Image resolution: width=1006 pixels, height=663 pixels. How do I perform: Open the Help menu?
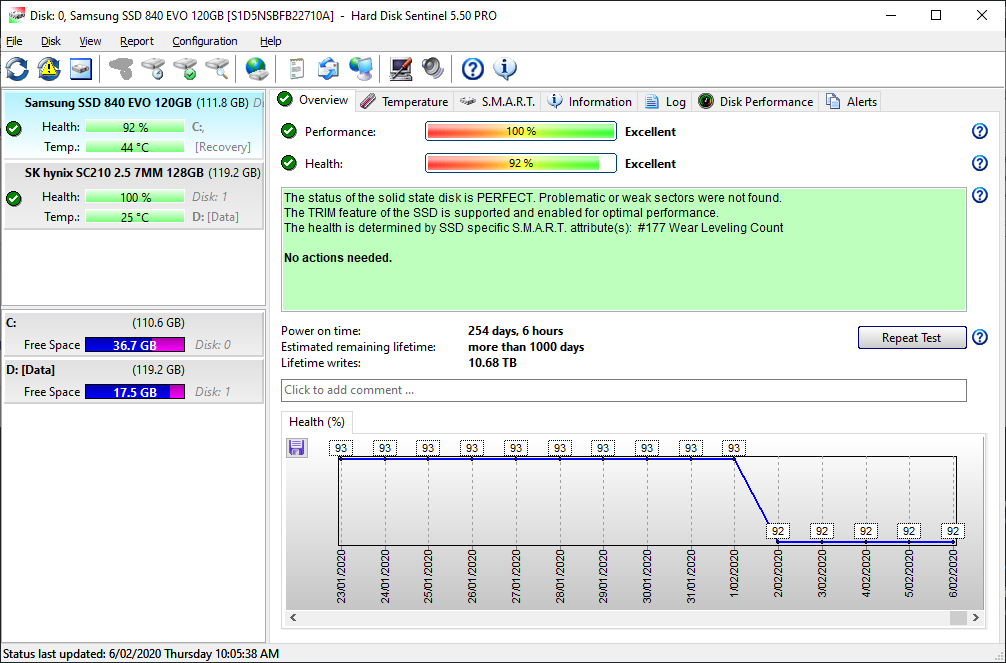point(270,41)
